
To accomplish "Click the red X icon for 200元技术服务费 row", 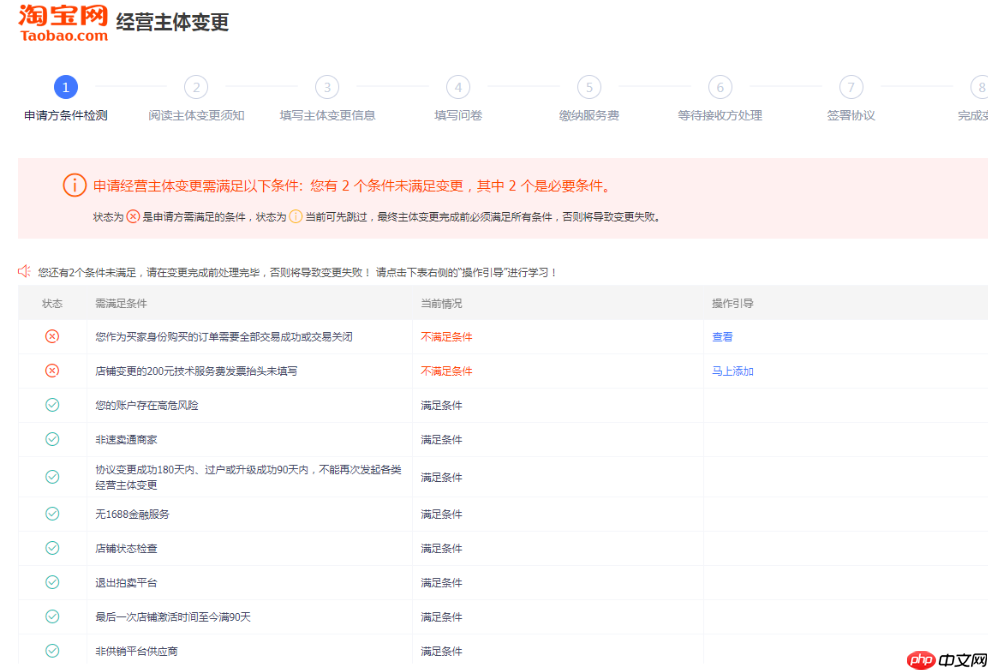I will 52,371.
